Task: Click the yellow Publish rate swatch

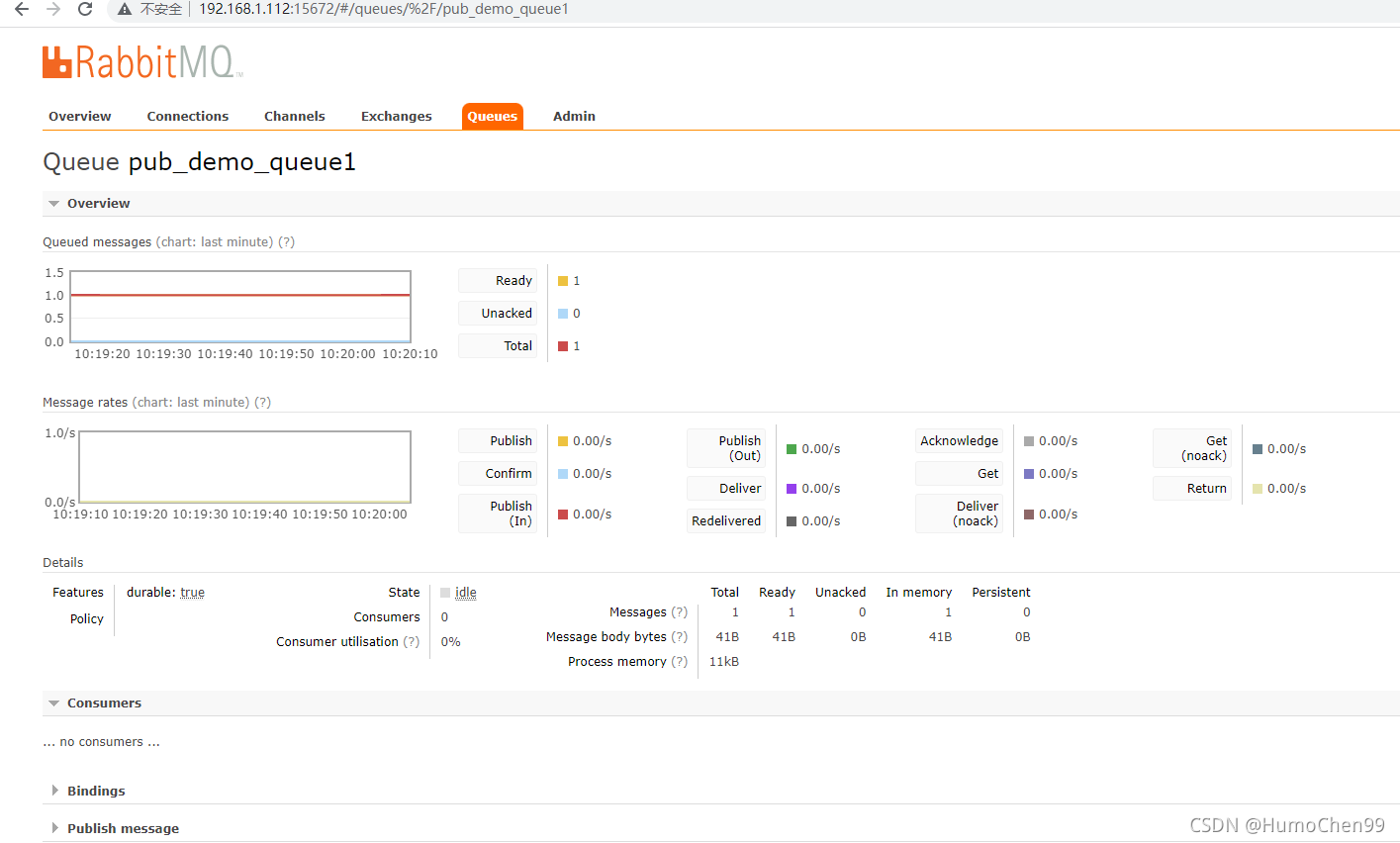Action: coord(563,441)
